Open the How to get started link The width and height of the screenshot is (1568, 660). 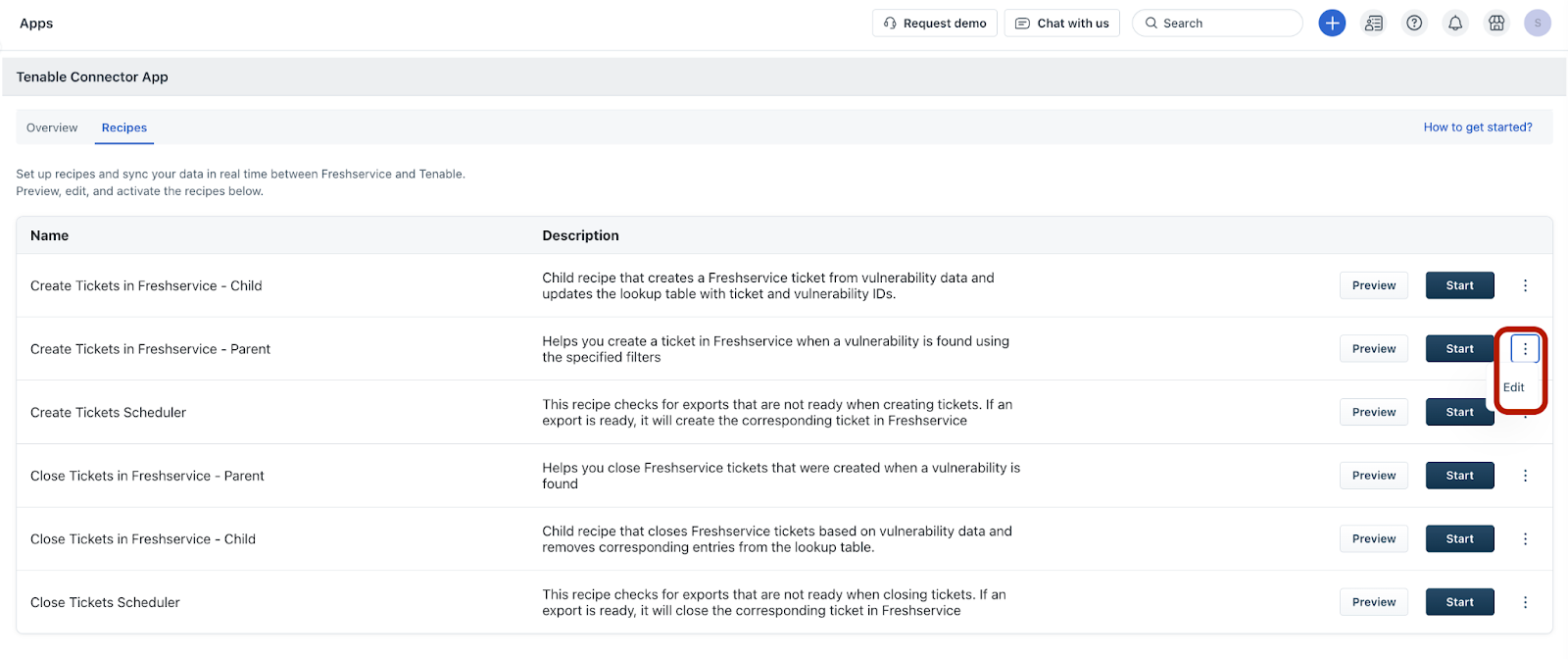(x=1478, y=127)
